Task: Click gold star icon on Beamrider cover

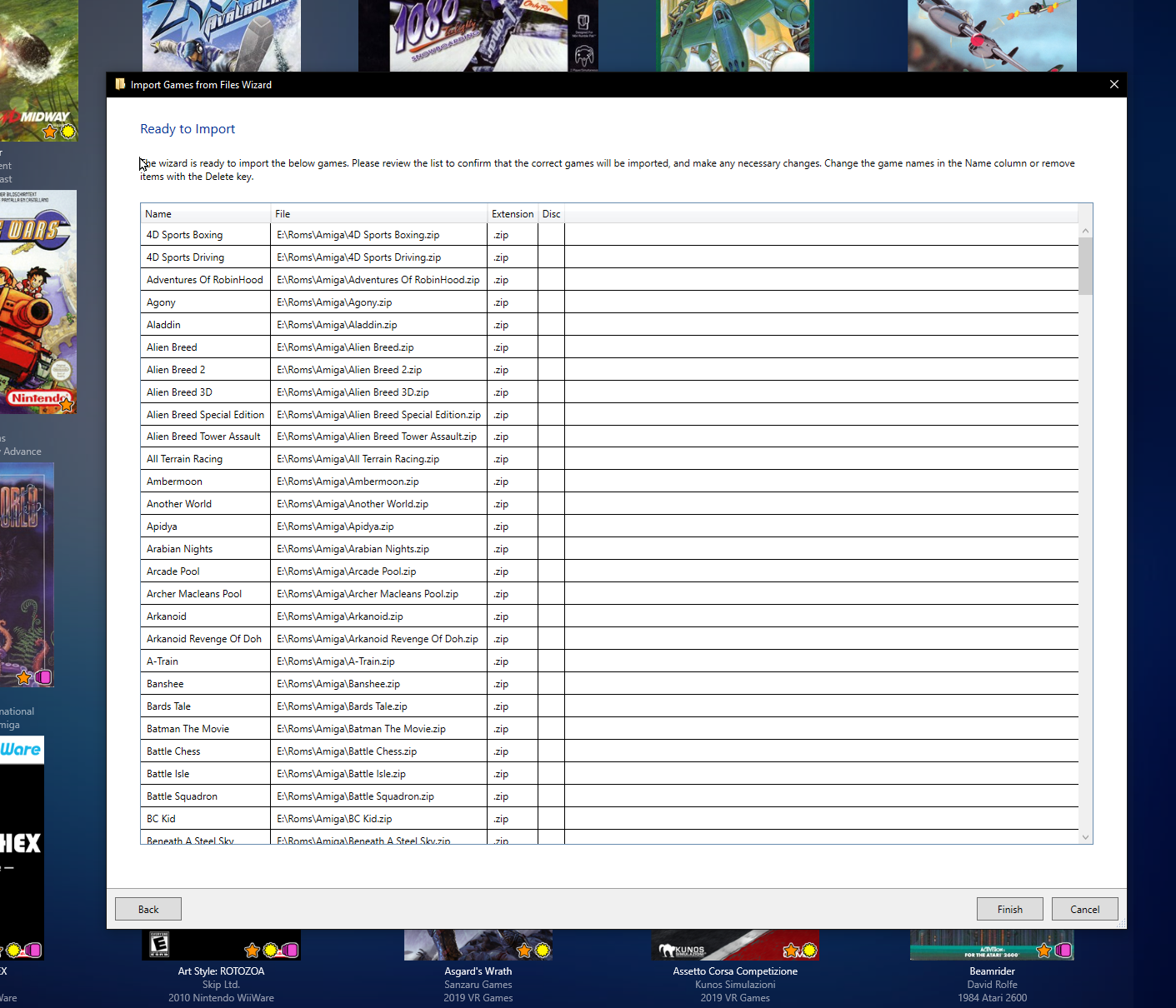Action: [1043, 951]
